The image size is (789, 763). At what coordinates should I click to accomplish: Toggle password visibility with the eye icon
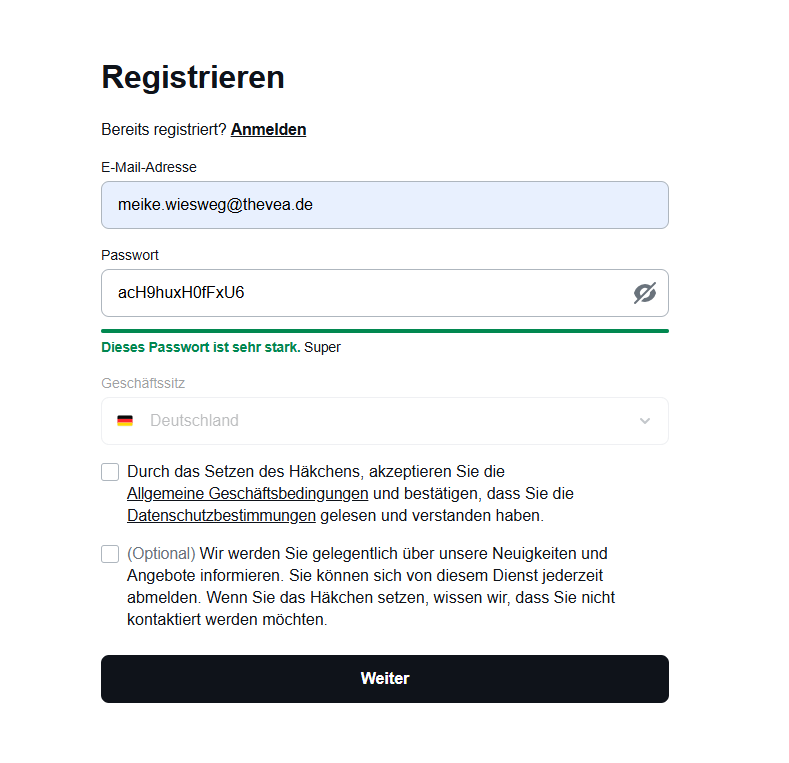tap(645, 293)
